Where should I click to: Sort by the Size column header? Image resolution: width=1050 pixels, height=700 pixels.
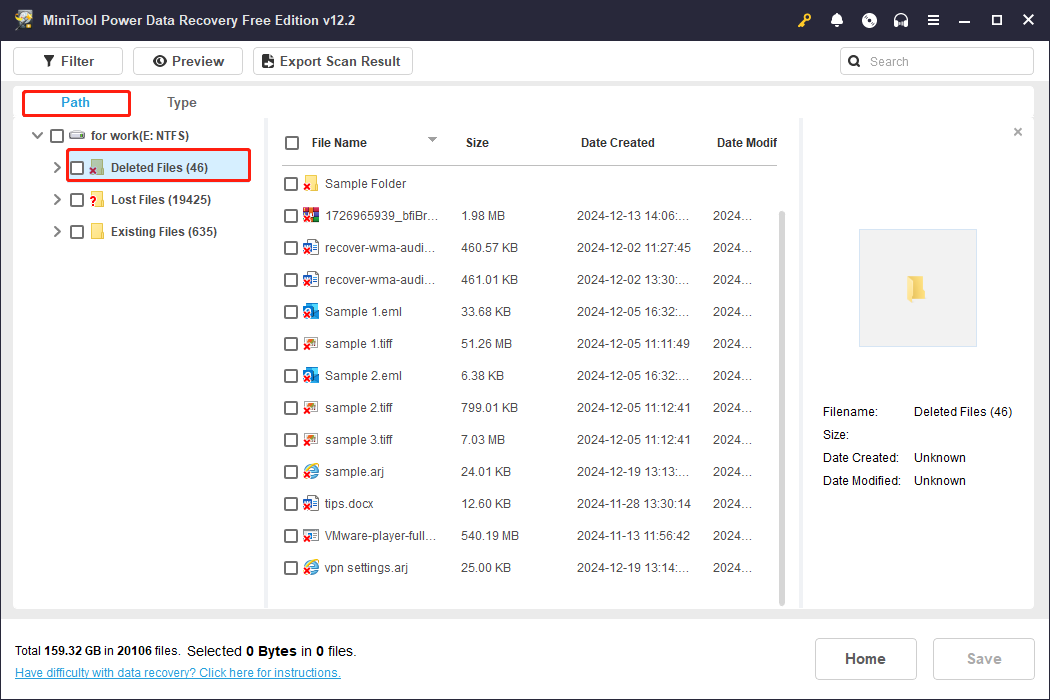(477, 143)
